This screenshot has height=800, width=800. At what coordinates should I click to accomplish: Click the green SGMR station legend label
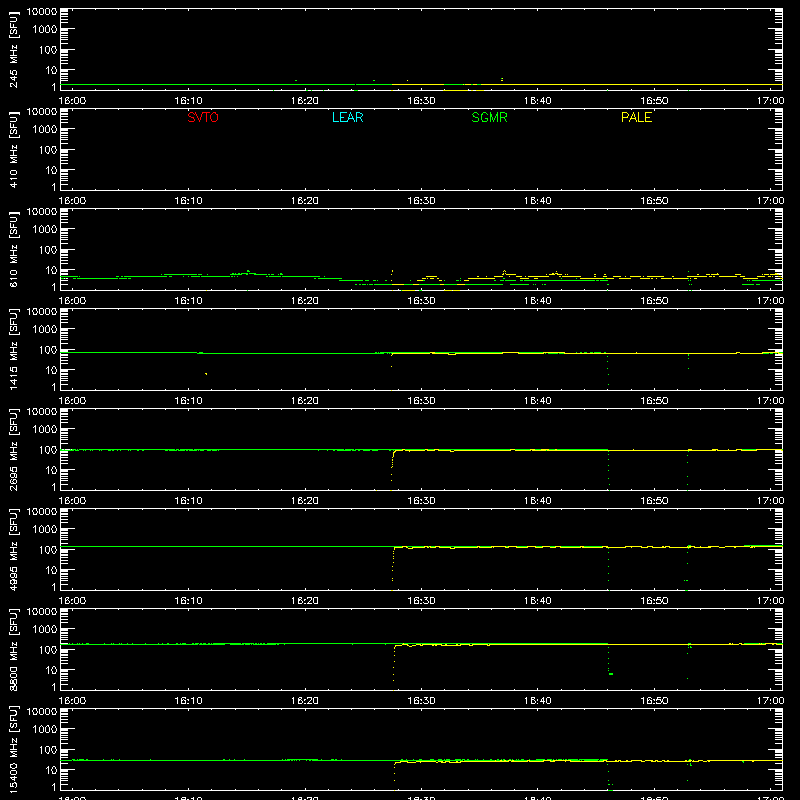489,117
